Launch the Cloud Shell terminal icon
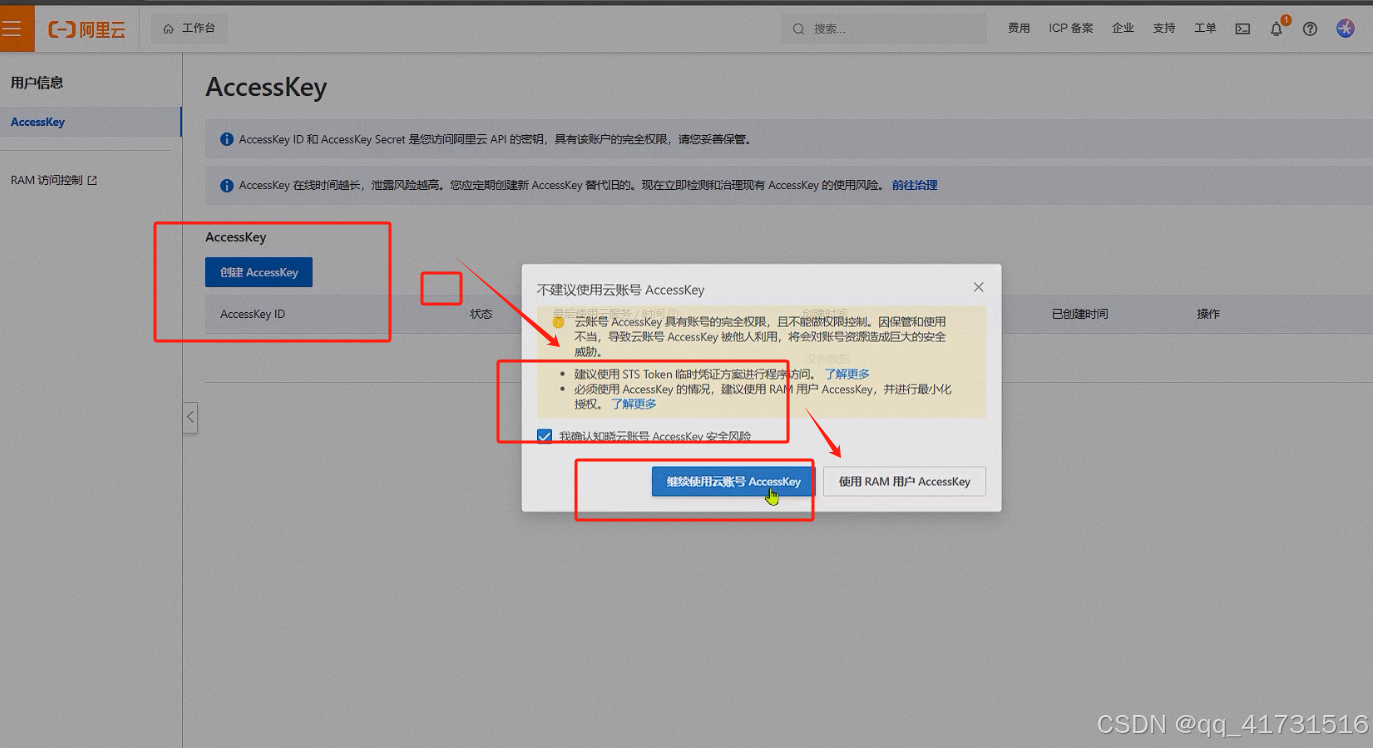Image resolution: width=1373 pixels, height=748 pixels. (x=1242, y=29)
